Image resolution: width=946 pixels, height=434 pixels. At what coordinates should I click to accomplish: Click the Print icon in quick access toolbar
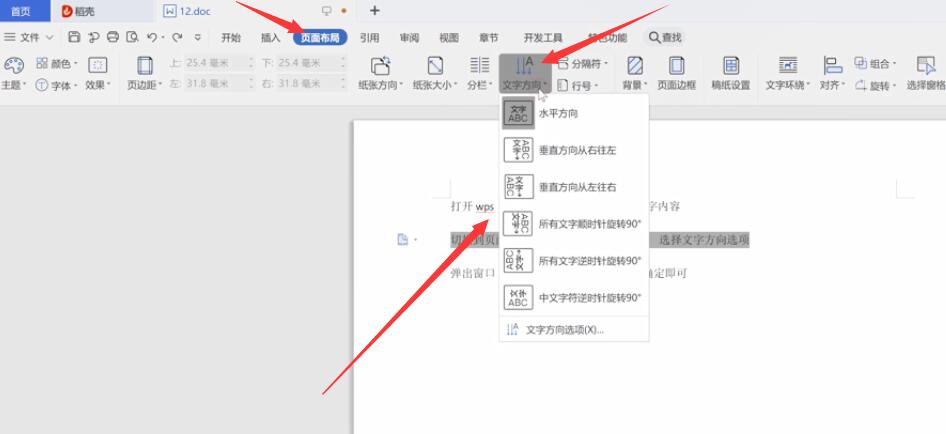[x=113, y=37]
